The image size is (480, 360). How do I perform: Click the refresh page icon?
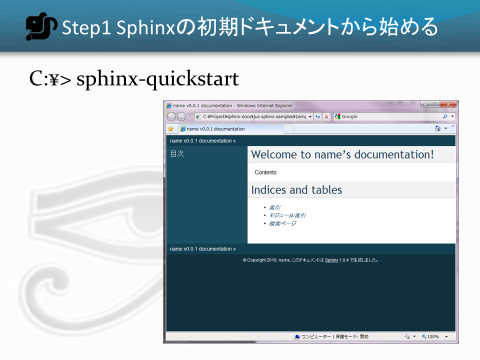318,117
